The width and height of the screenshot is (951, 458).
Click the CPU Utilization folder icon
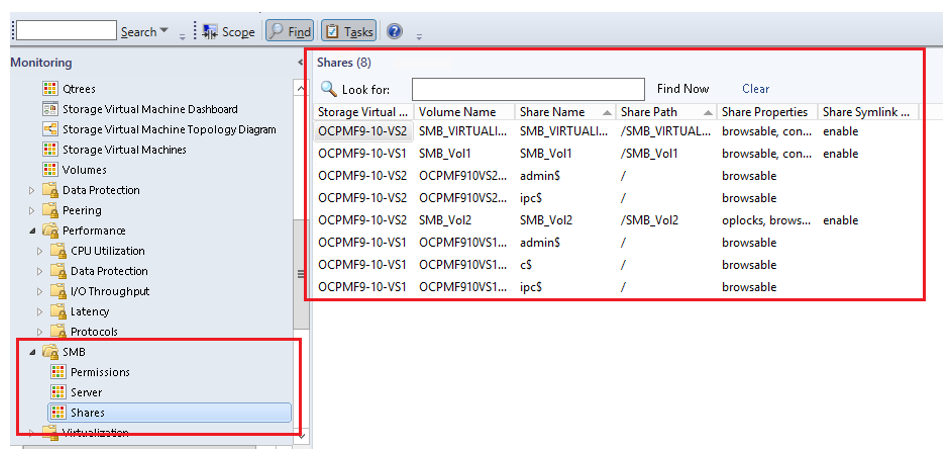pos(58,251)
